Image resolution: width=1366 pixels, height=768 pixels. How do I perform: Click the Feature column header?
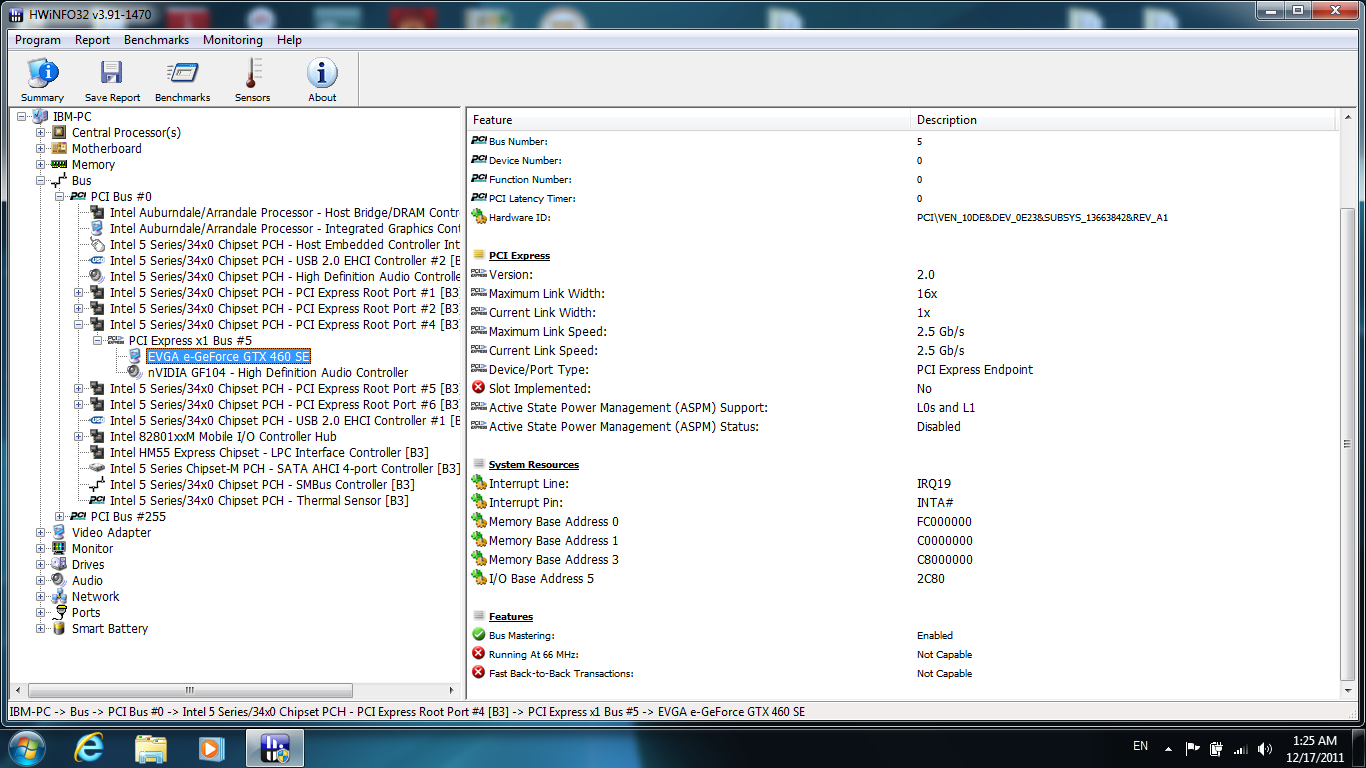pyautogui.click(x=690, y=120)
